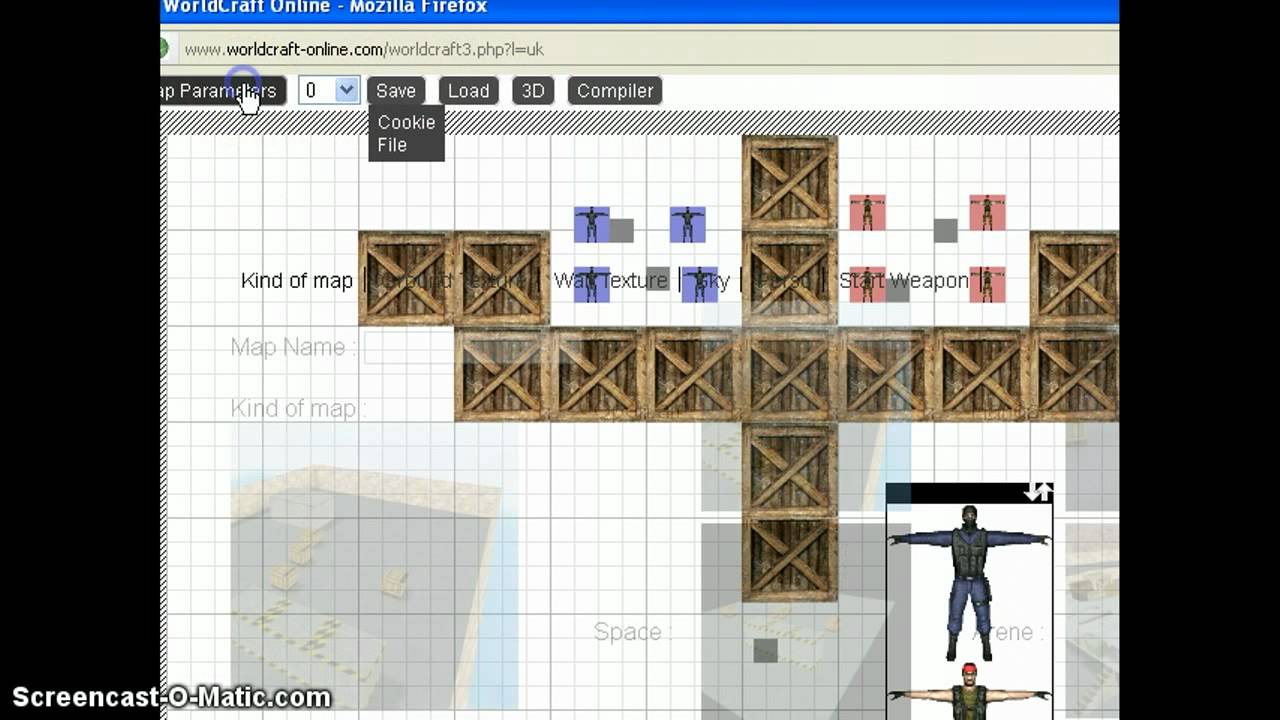The height and width of the screenshot is (720, 1280).
Task: Open the Ground Texture tab
Action: coord(452,281)
